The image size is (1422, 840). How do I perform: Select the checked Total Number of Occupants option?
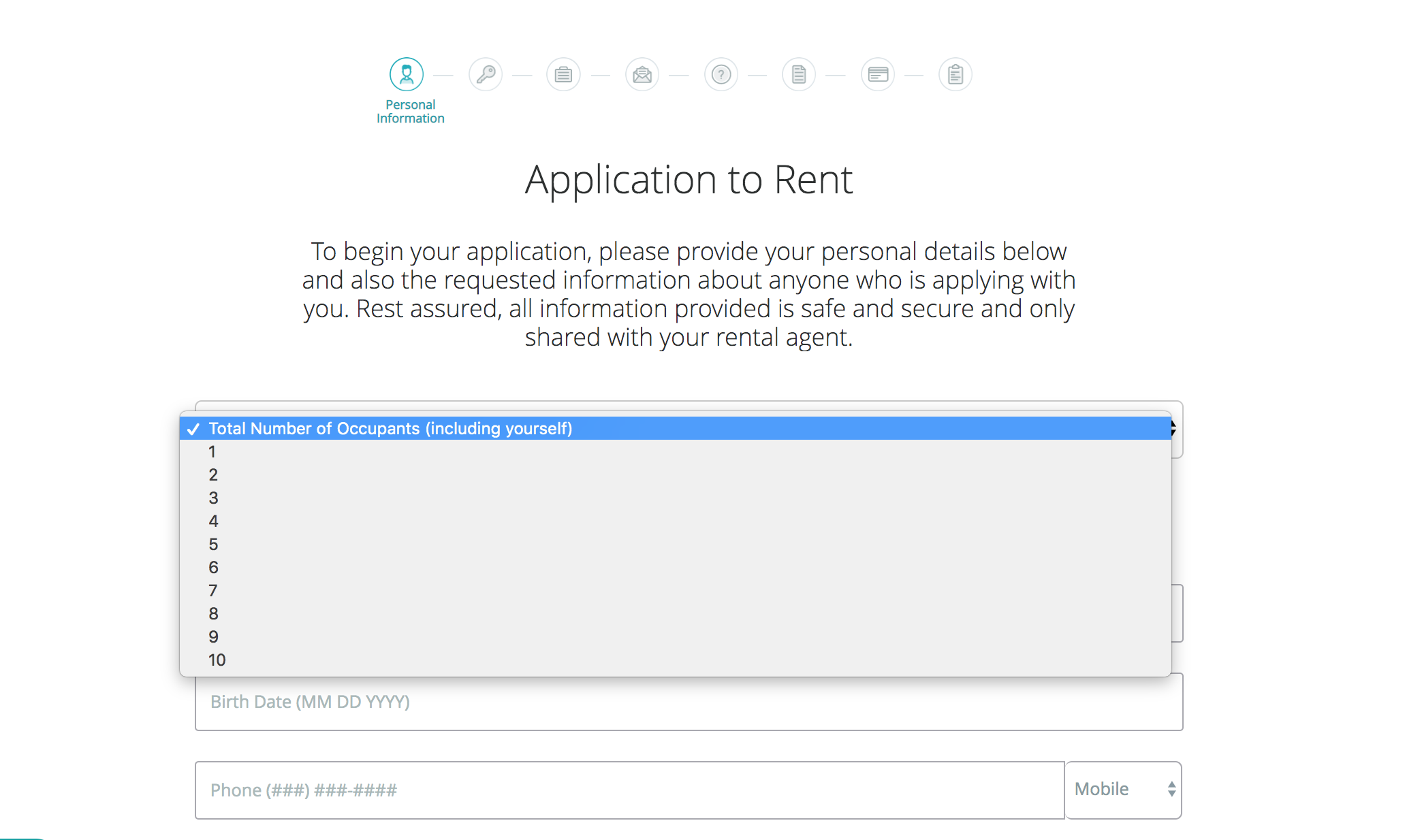point(390,429)
